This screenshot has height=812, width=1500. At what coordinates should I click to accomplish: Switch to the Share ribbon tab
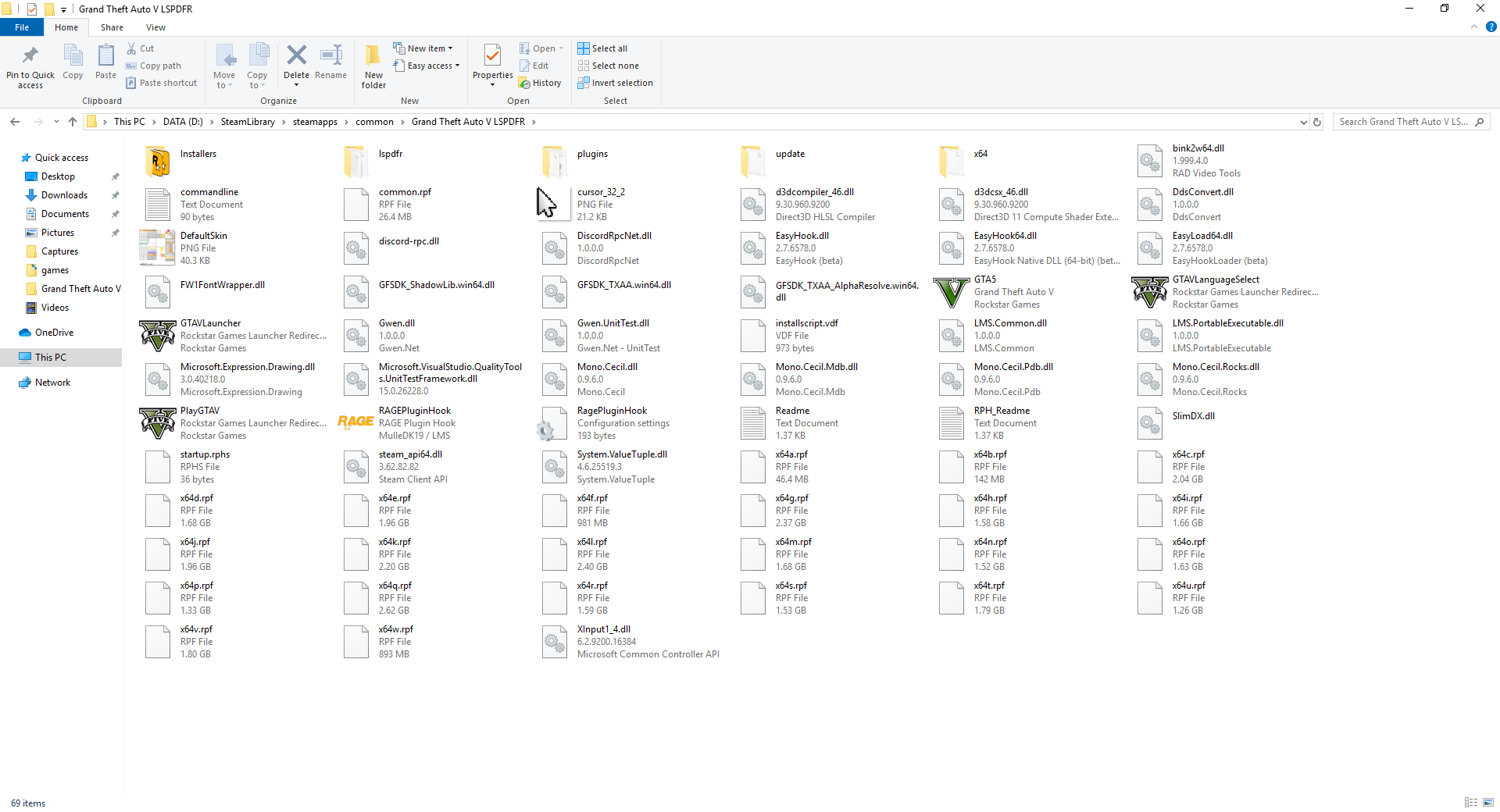112,27
